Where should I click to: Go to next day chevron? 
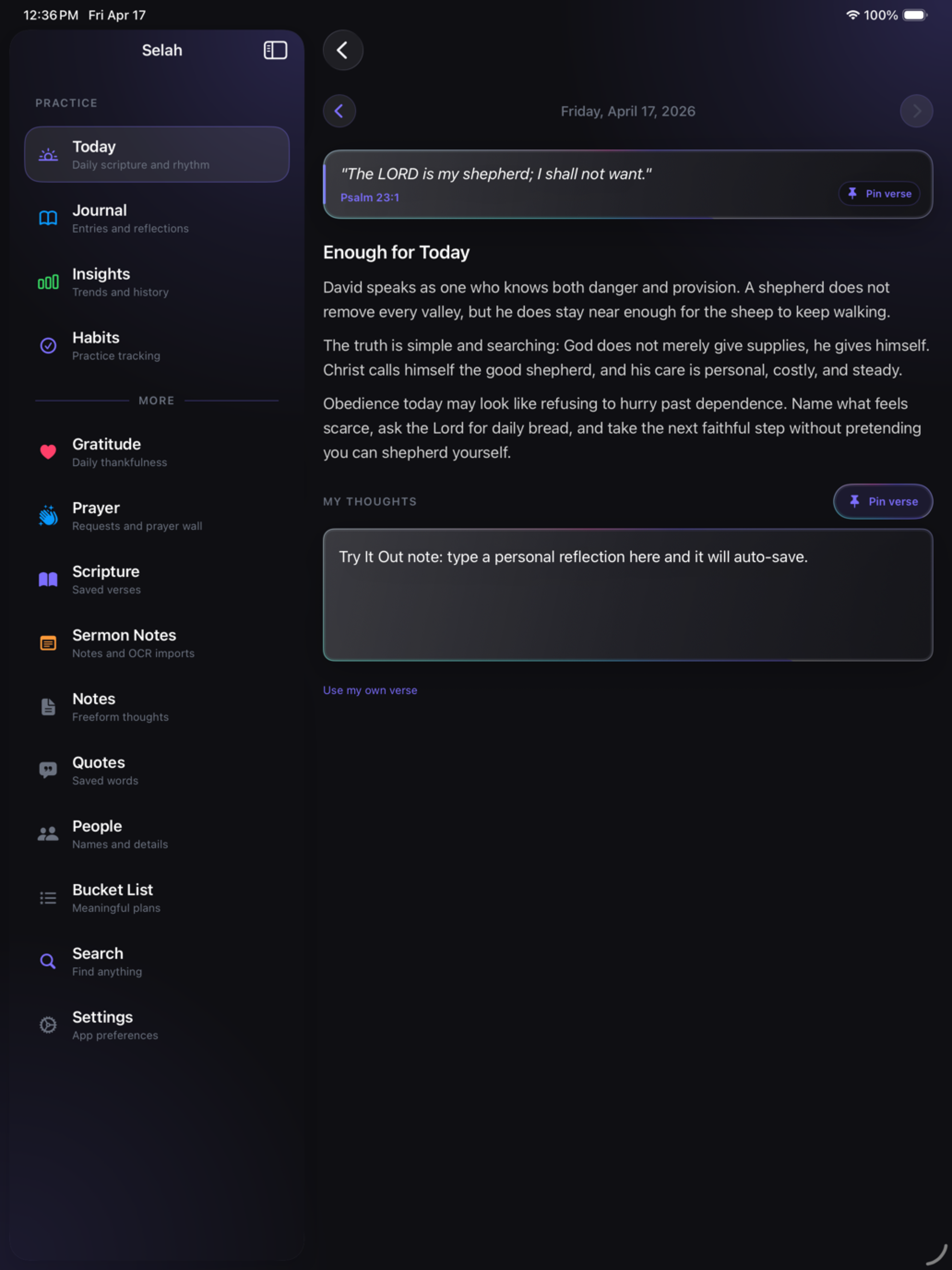pos(916,111)
